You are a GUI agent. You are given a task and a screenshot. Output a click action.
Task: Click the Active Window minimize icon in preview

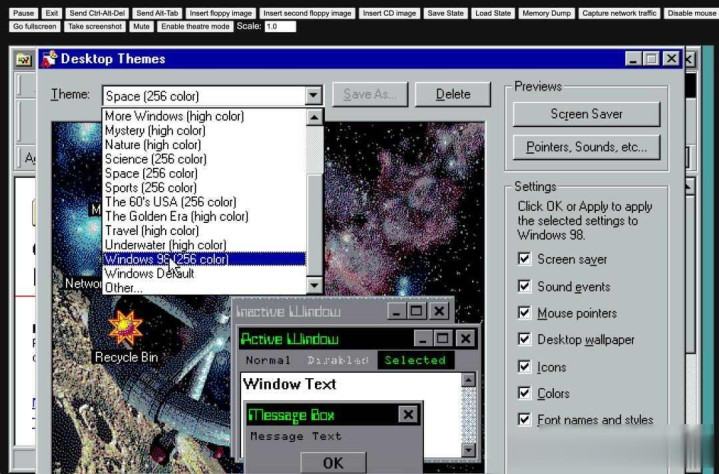[423, 339]
